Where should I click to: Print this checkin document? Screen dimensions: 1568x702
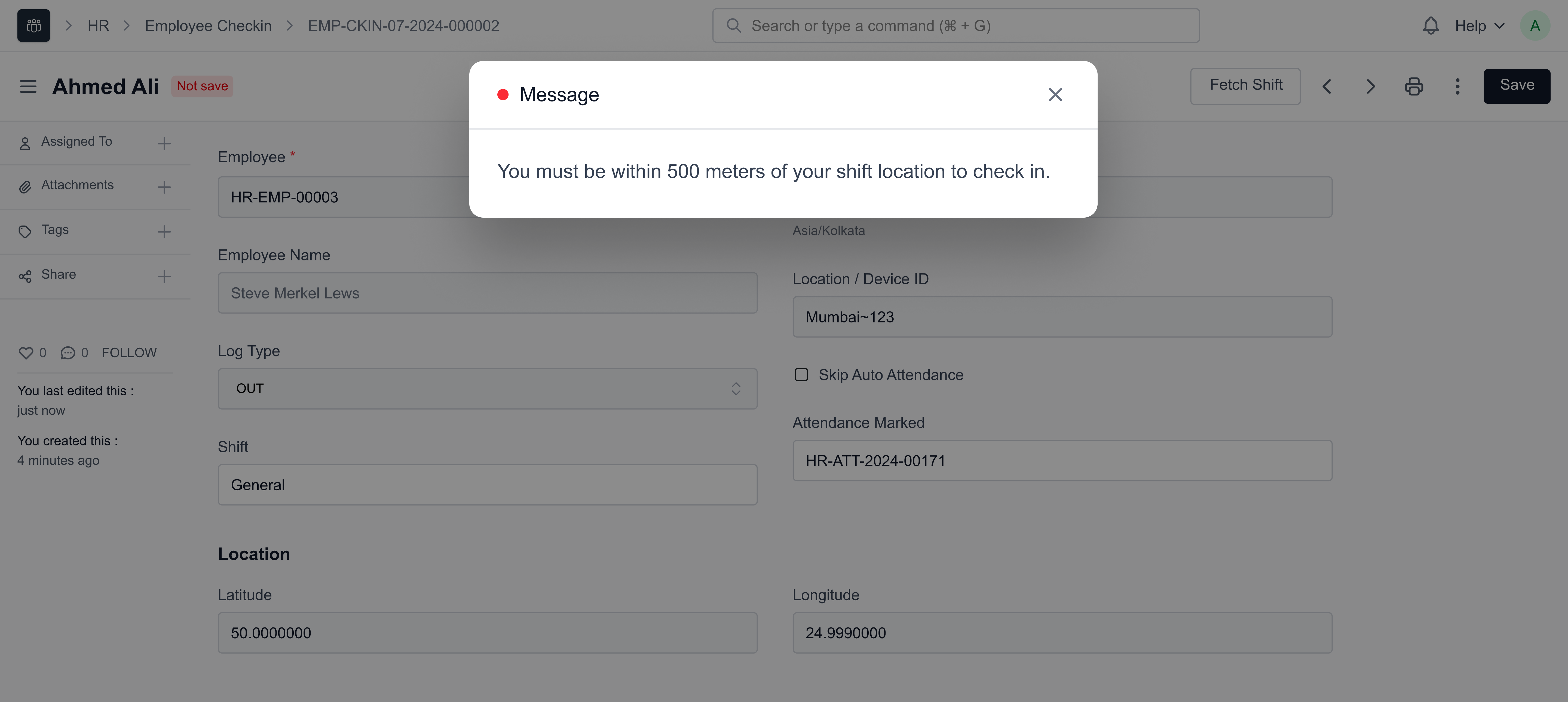click(x=1413, y=86)
